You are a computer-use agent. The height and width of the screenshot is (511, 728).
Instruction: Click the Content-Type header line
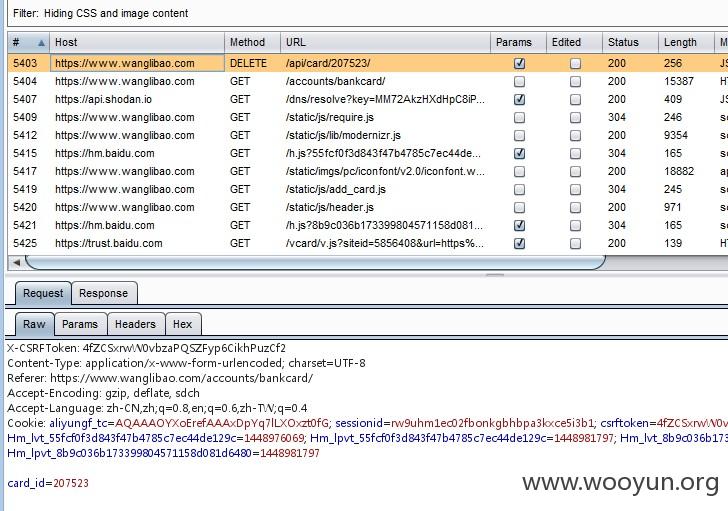coord(186,363)
